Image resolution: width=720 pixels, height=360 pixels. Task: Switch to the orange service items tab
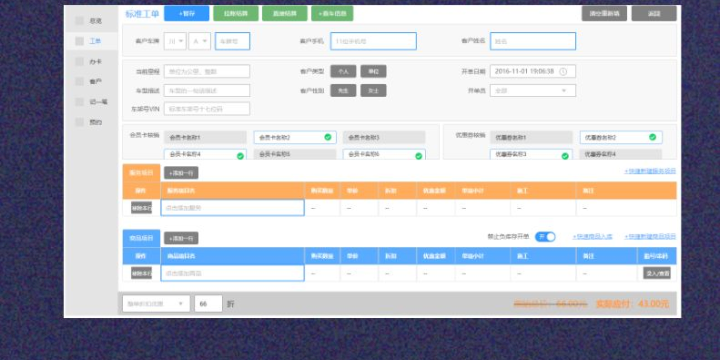coord(141,173)
